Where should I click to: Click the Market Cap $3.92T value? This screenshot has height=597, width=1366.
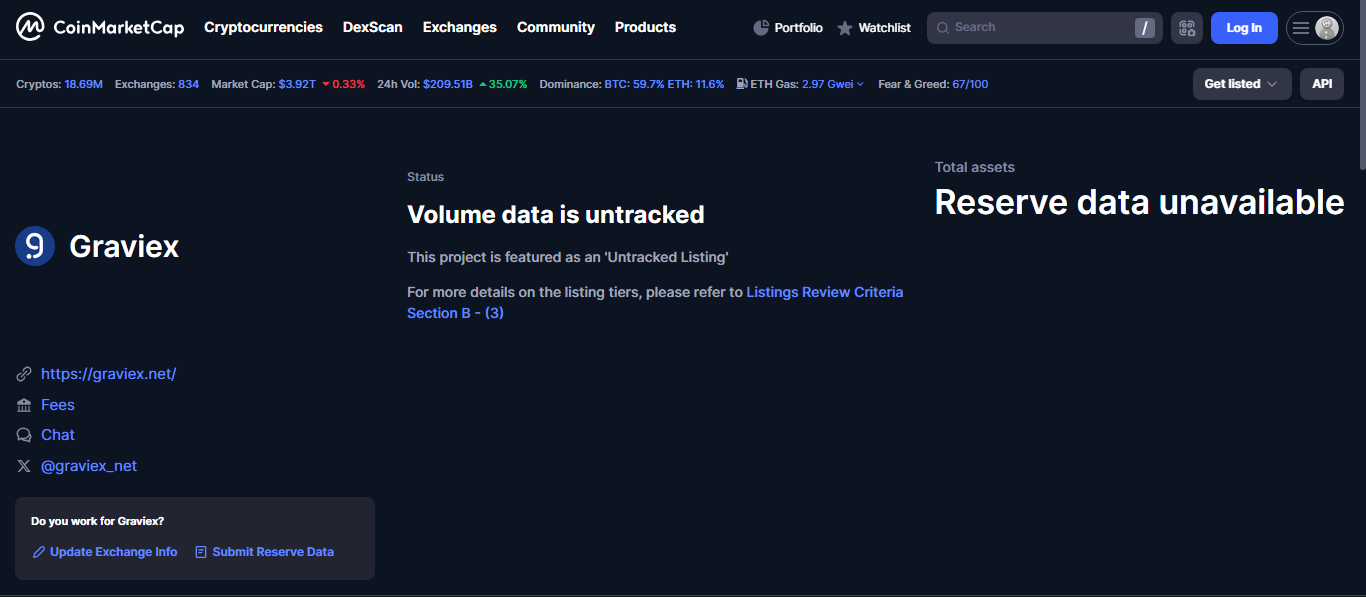(x=297, y=84)
